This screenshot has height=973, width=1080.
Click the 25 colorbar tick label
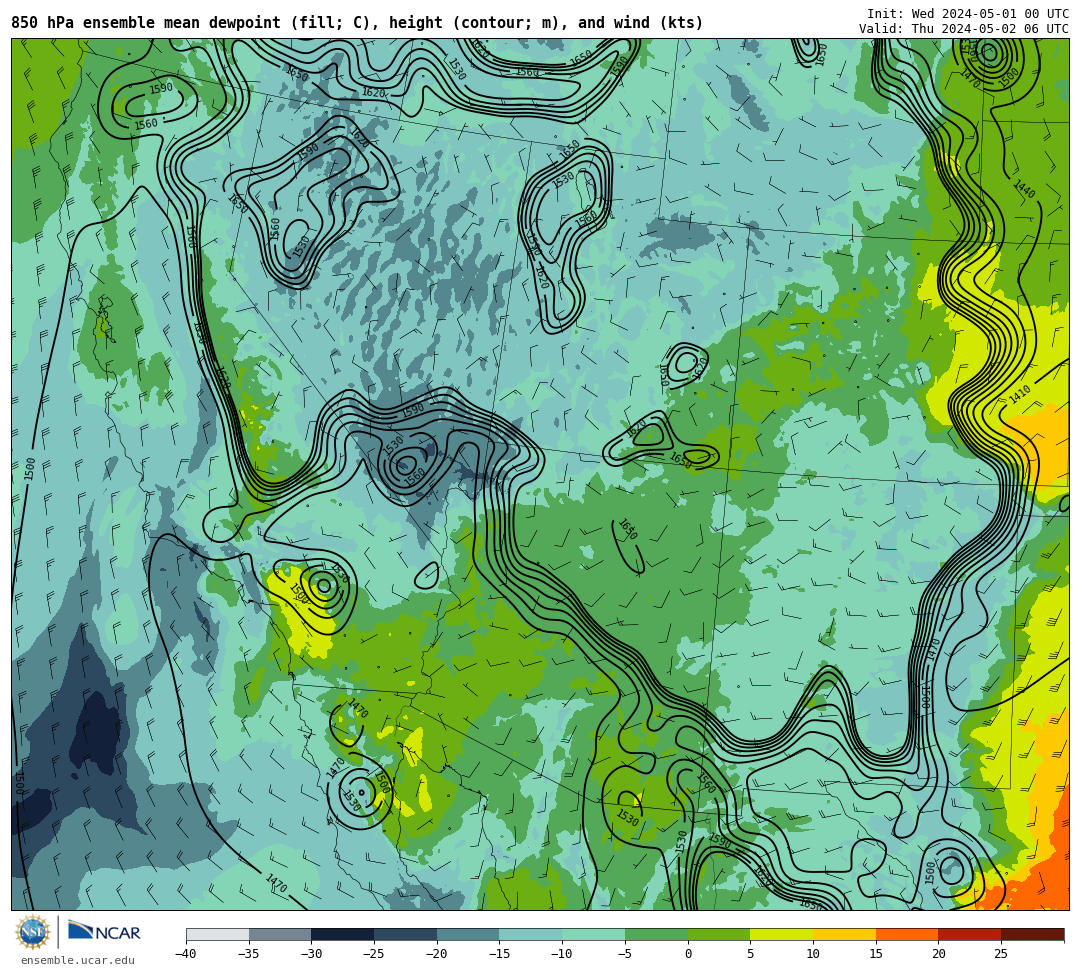point(1001,954)
